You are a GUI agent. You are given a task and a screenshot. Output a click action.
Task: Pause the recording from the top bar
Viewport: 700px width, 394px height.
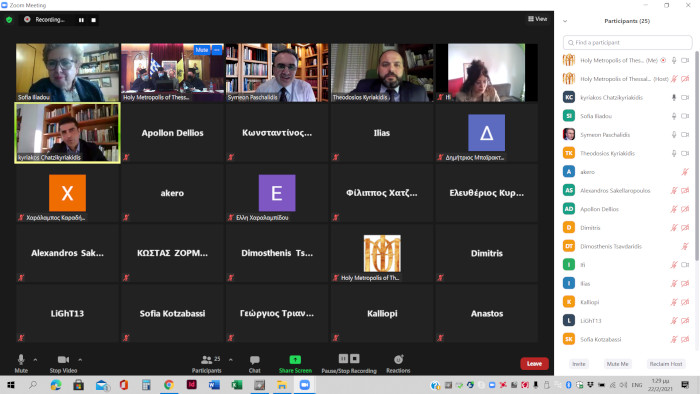(81, 20)
